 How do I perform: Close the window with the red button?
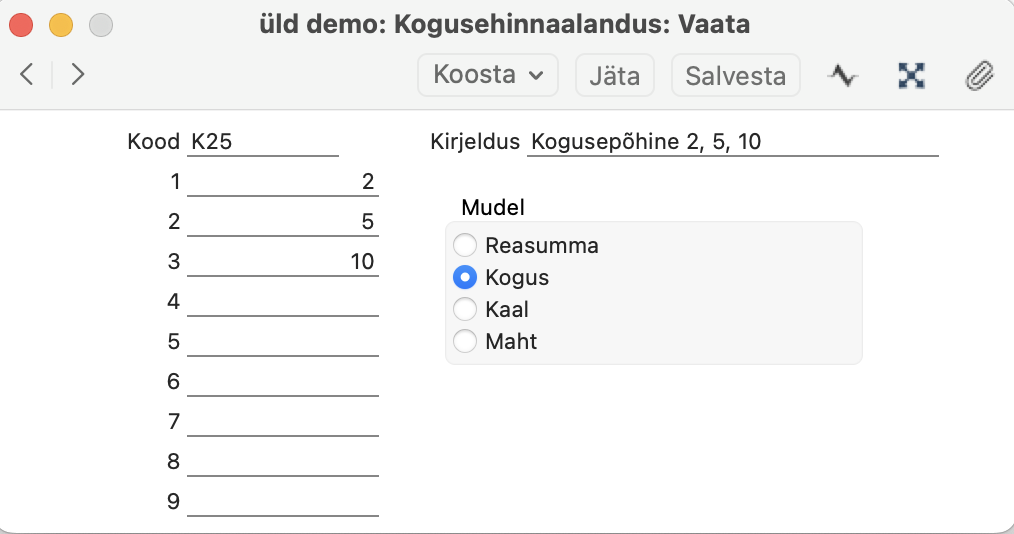(x=21, y=25)
